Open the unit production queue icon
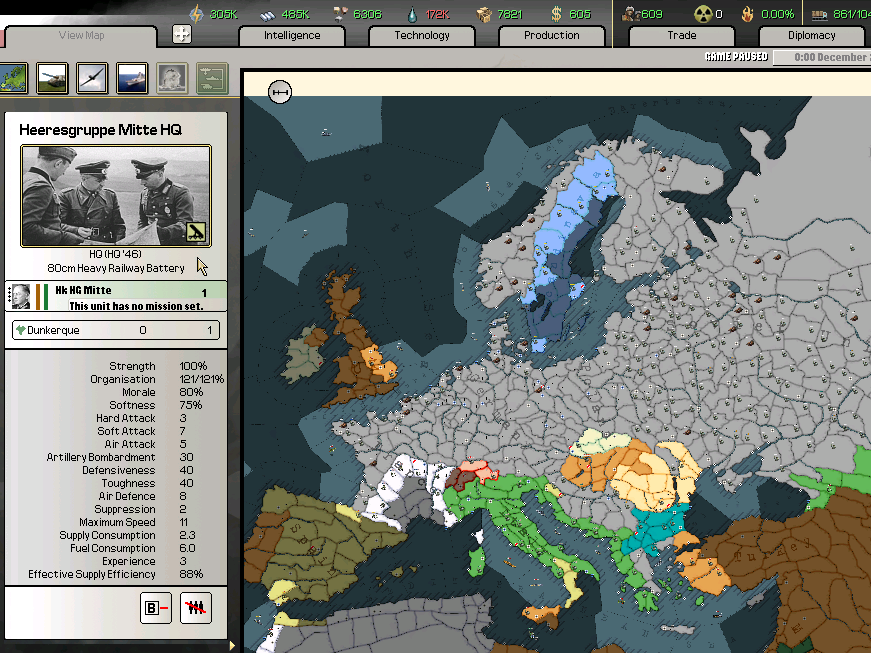 tap(212, 78)
